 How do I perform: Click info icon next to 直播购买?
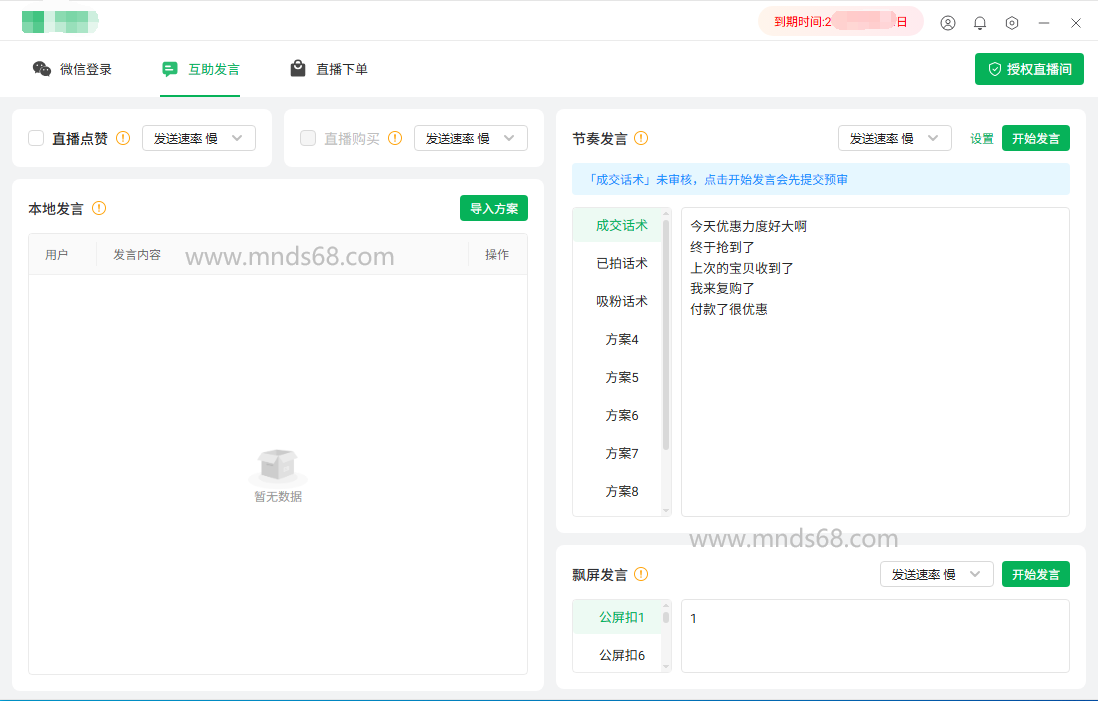click(395, 138)
